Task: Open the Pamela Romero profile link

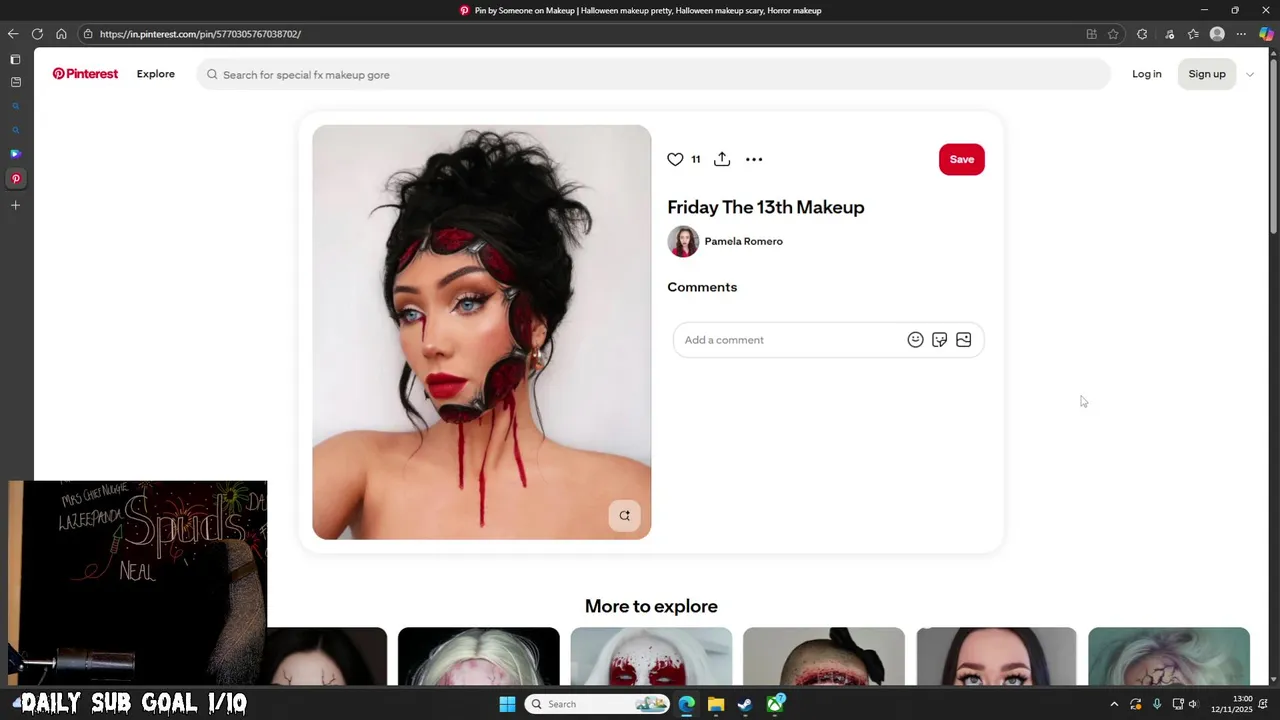Action: pos(743,241)
